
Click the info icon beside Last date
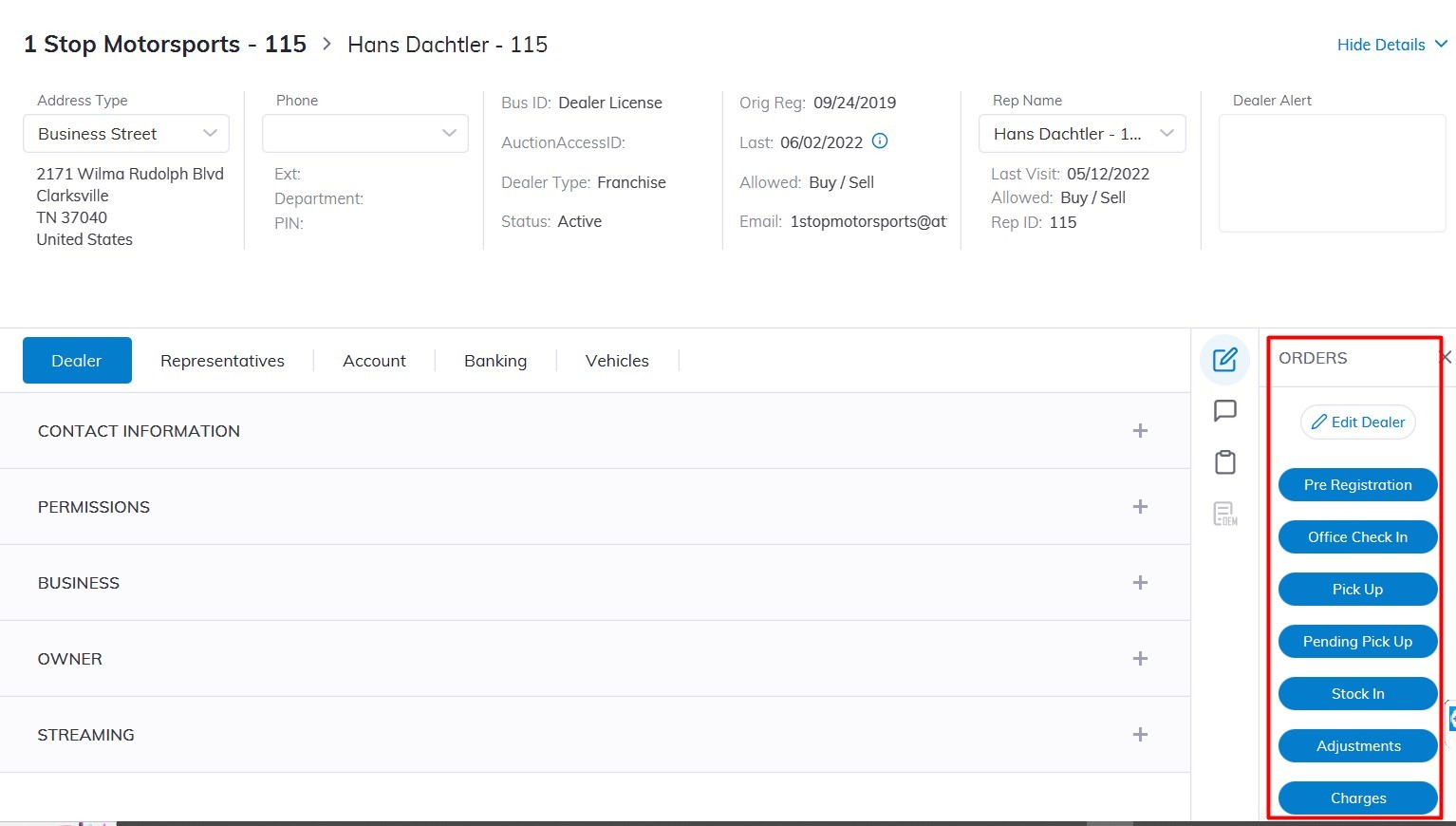click(880, 141)
